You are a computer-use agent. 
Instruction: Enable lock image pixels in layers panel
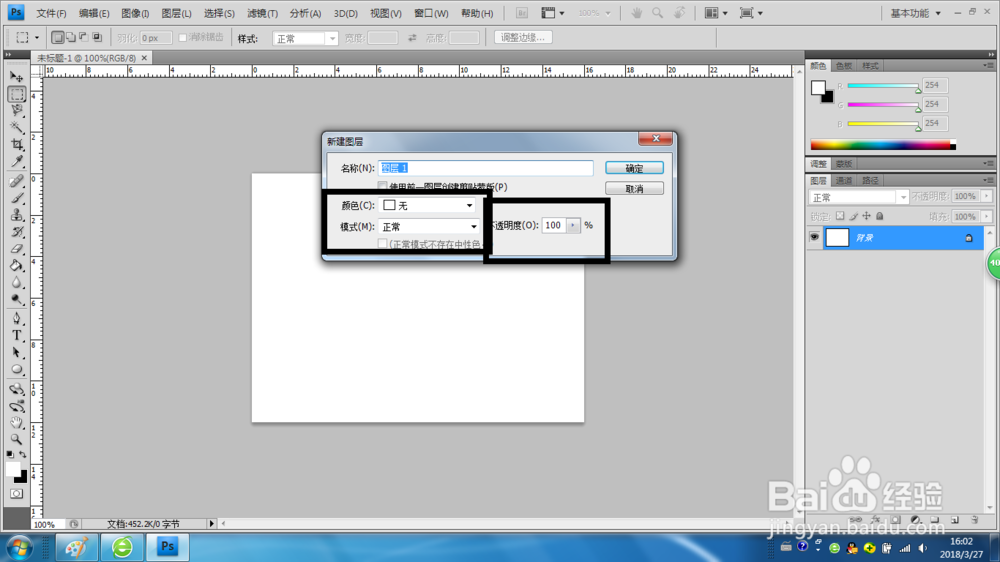853,216
